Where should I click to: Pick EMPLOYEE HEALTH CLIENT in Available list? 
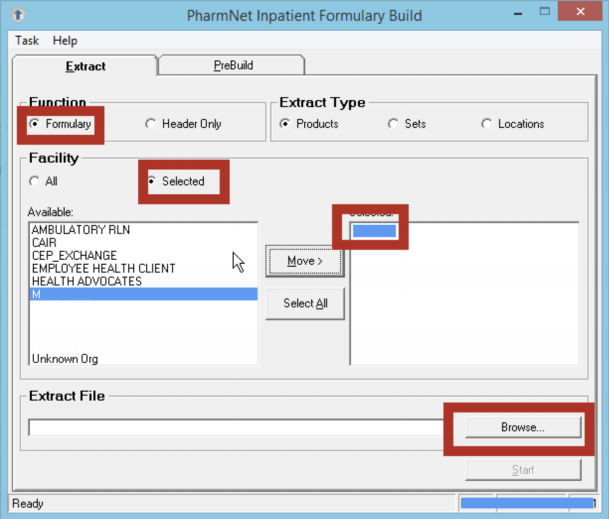coord(103,268)
